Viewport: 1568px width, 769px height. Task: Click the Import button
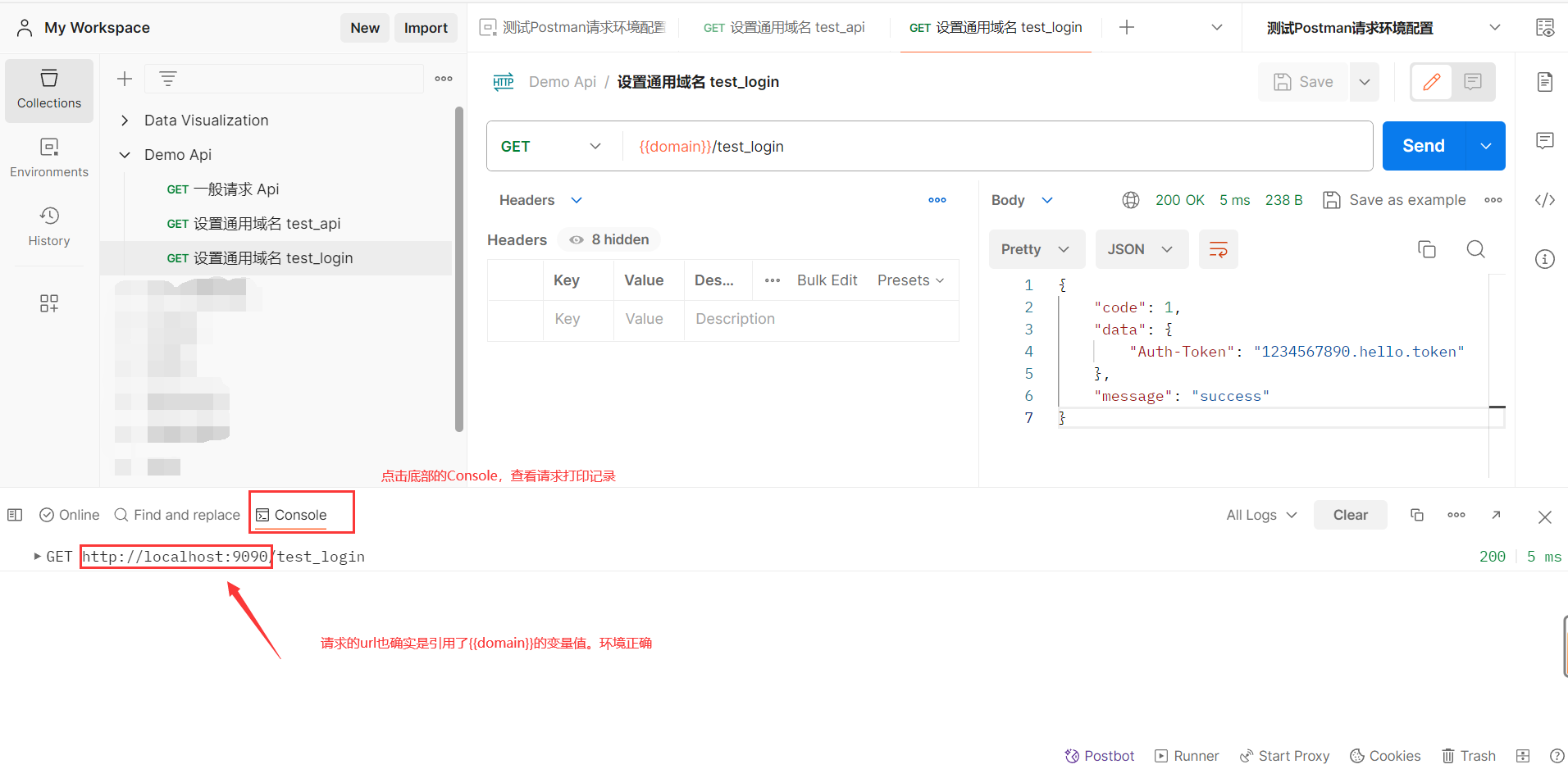426,28
